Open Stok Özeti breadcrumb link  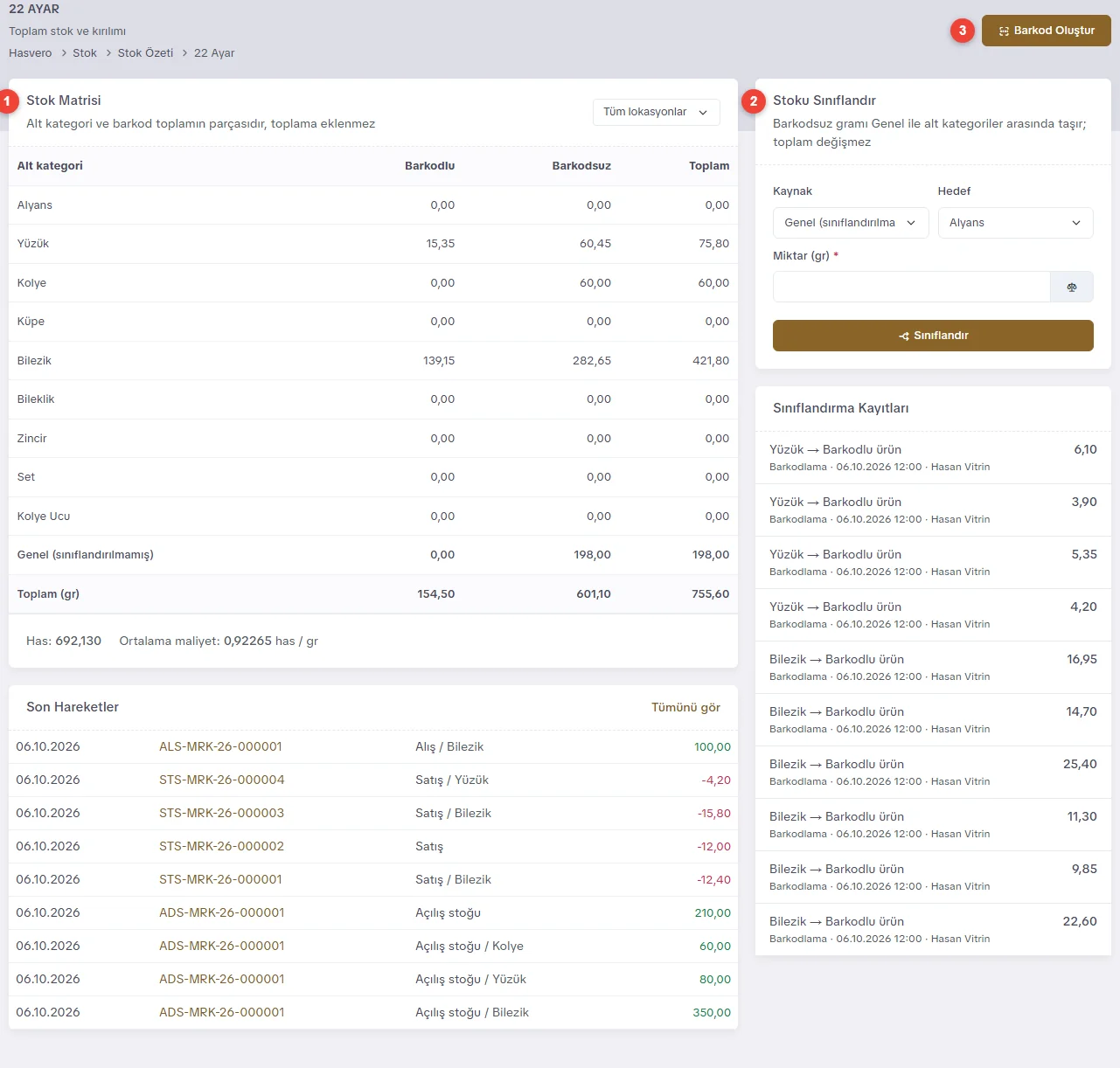(x=145, y=53)
